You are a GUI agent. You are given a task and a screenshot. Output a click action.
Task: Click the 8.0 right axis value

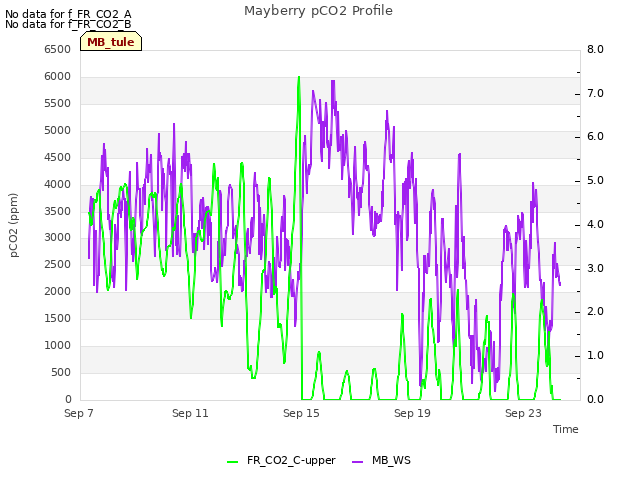click(595, 49)
